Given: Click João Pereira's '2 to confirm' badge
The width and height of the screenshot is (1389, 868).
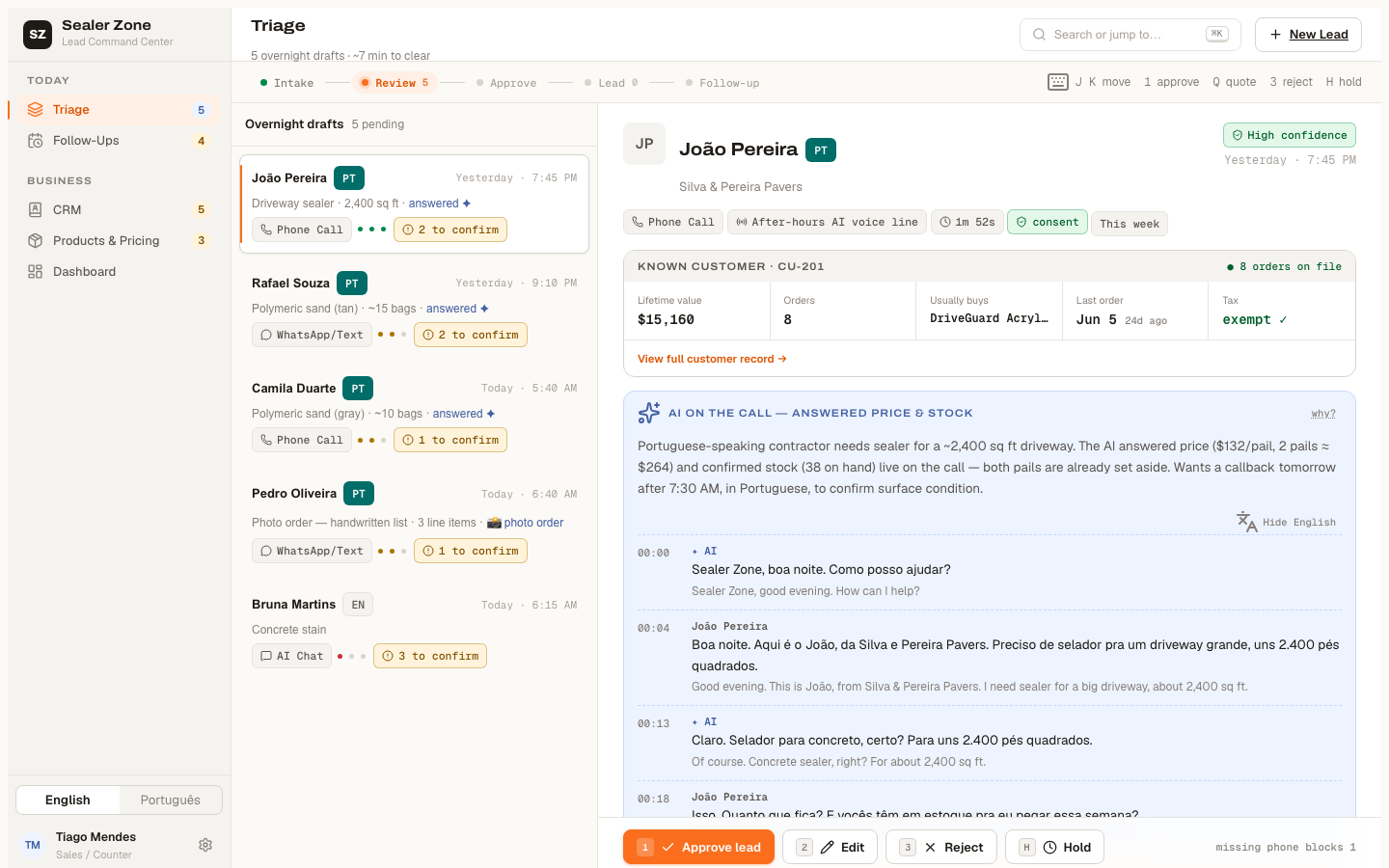Looking at the screenshot, I should coord(450,230).
